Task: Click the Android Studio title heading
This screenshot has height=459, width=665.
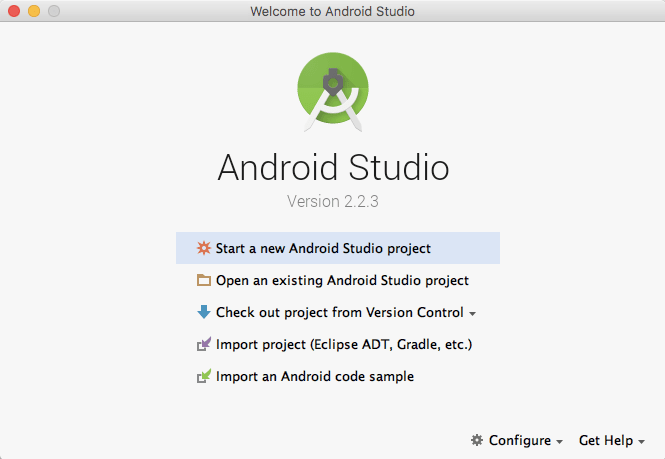Action: pos(333,168)
